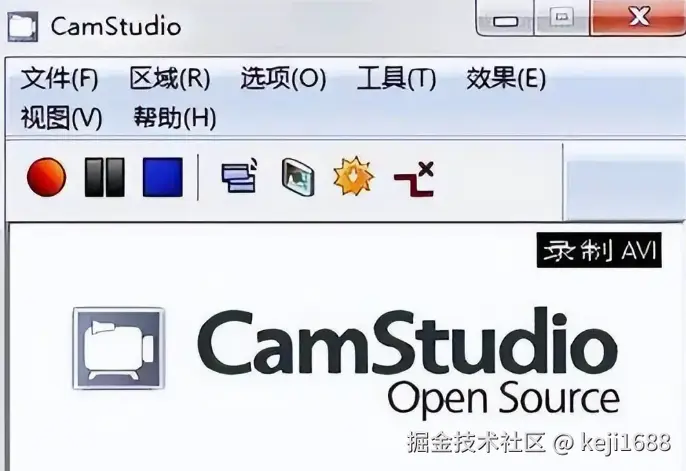Image resolution: width=686 pixels, height=471 pixels.
Task: Open the 文件(F) menu
Action: coord(60,79)
